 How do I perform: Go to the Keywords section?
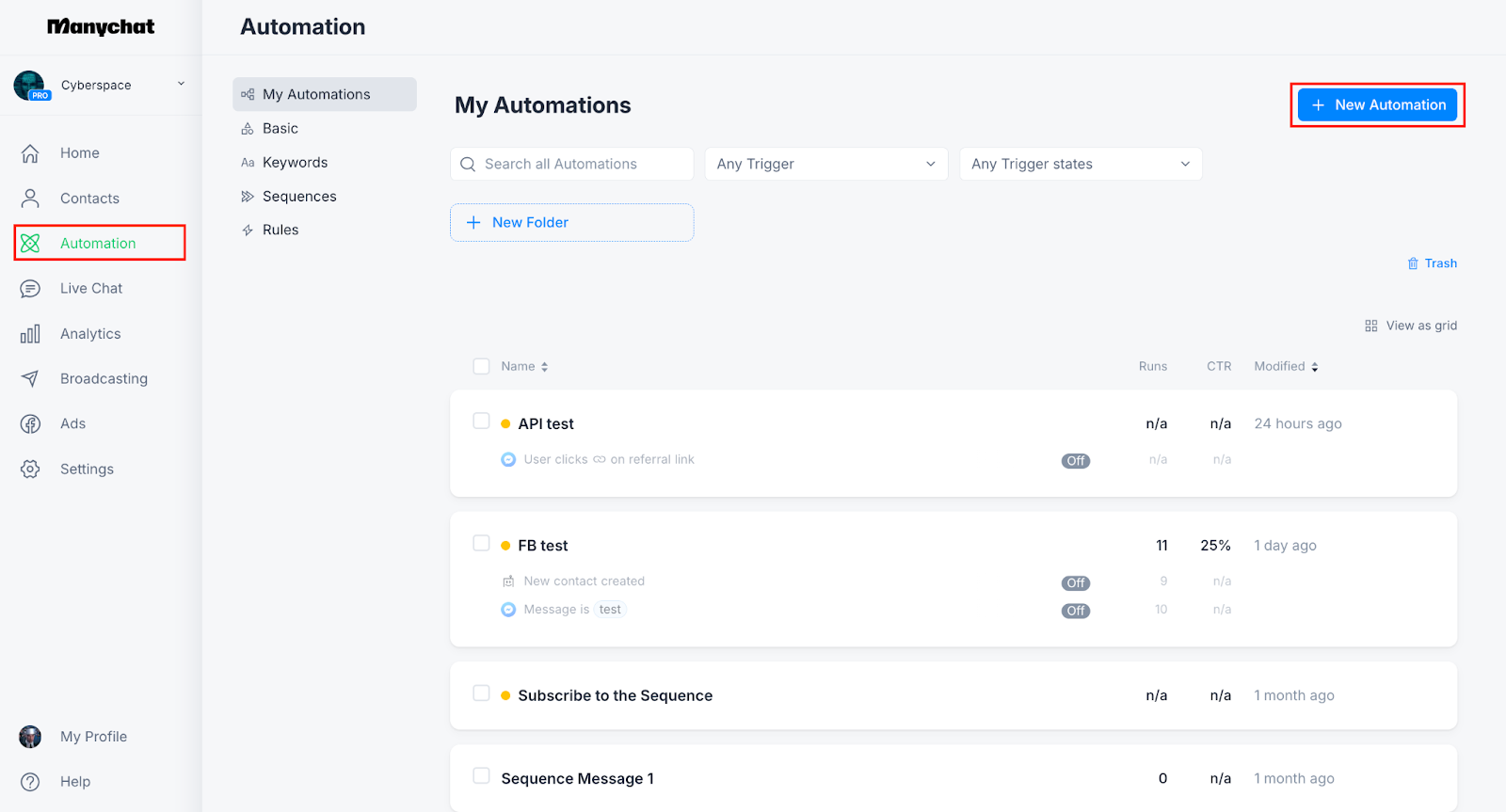pyautogui.click(x=295, y=163)
